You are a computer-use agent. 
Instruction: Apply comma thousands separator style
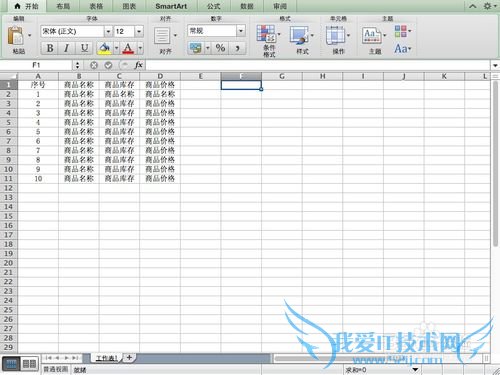click(237, 48)
